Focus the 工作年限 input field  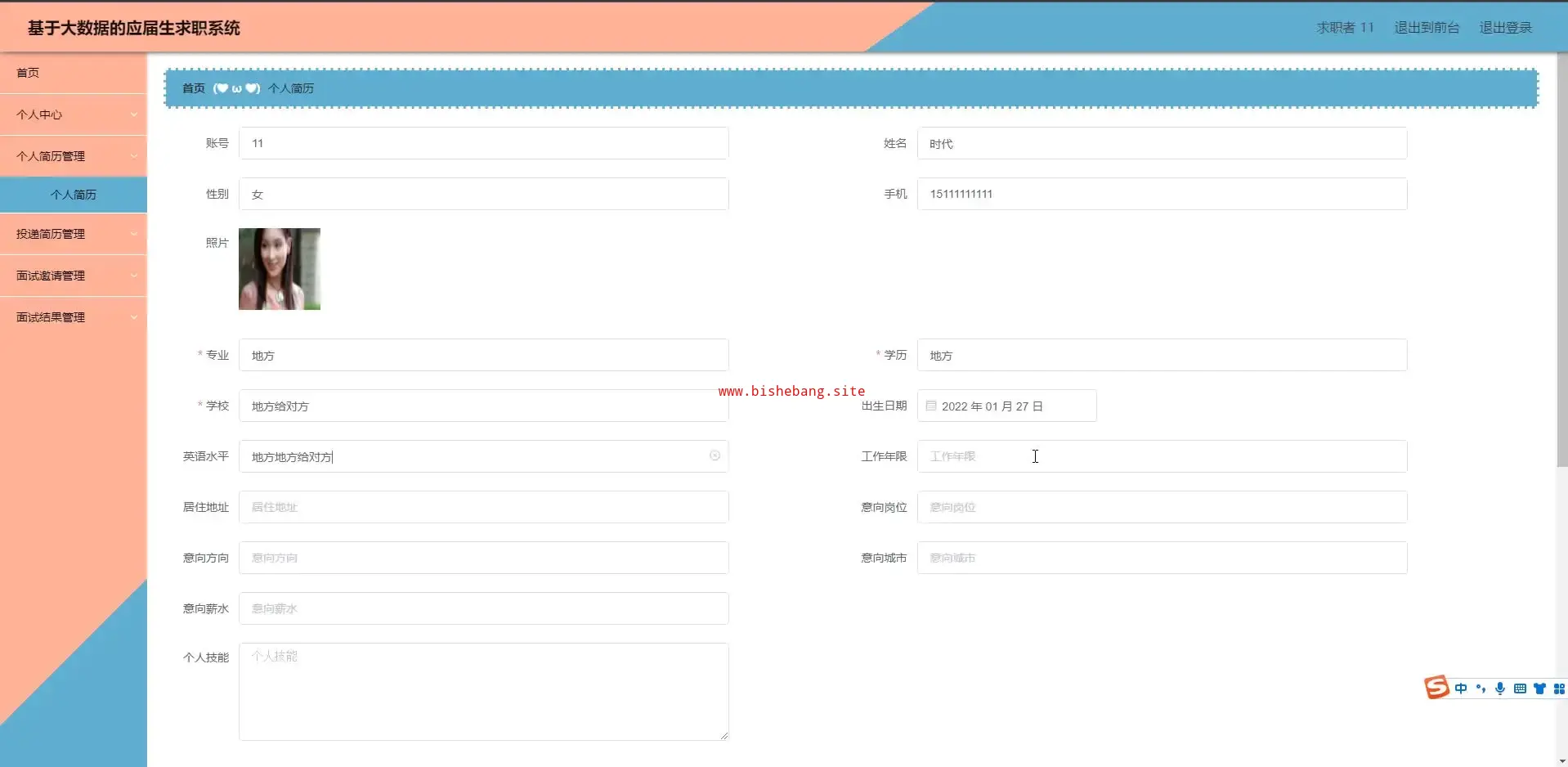click(1162, 456)
